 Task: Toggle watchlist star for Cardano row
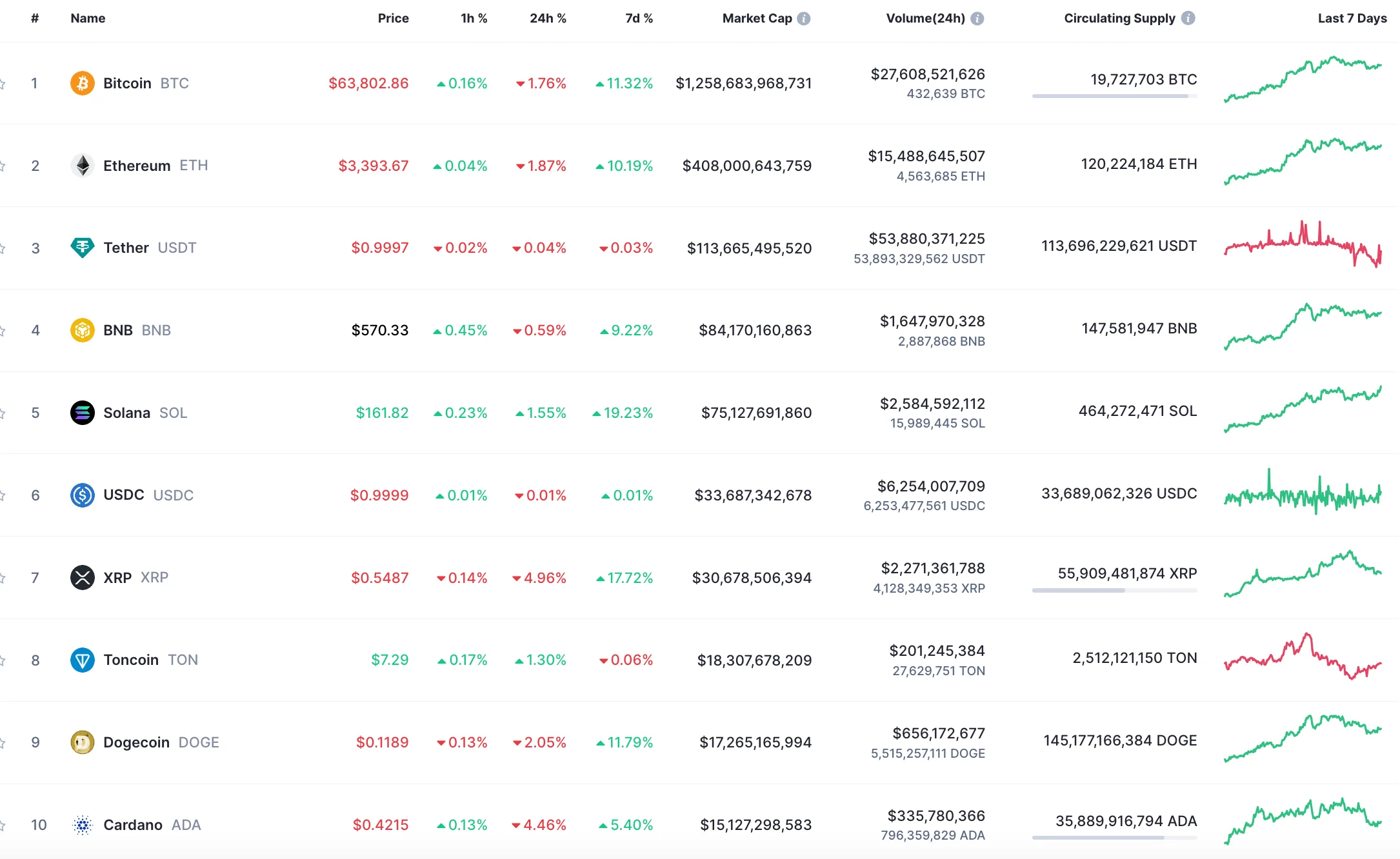click(3, 825)
